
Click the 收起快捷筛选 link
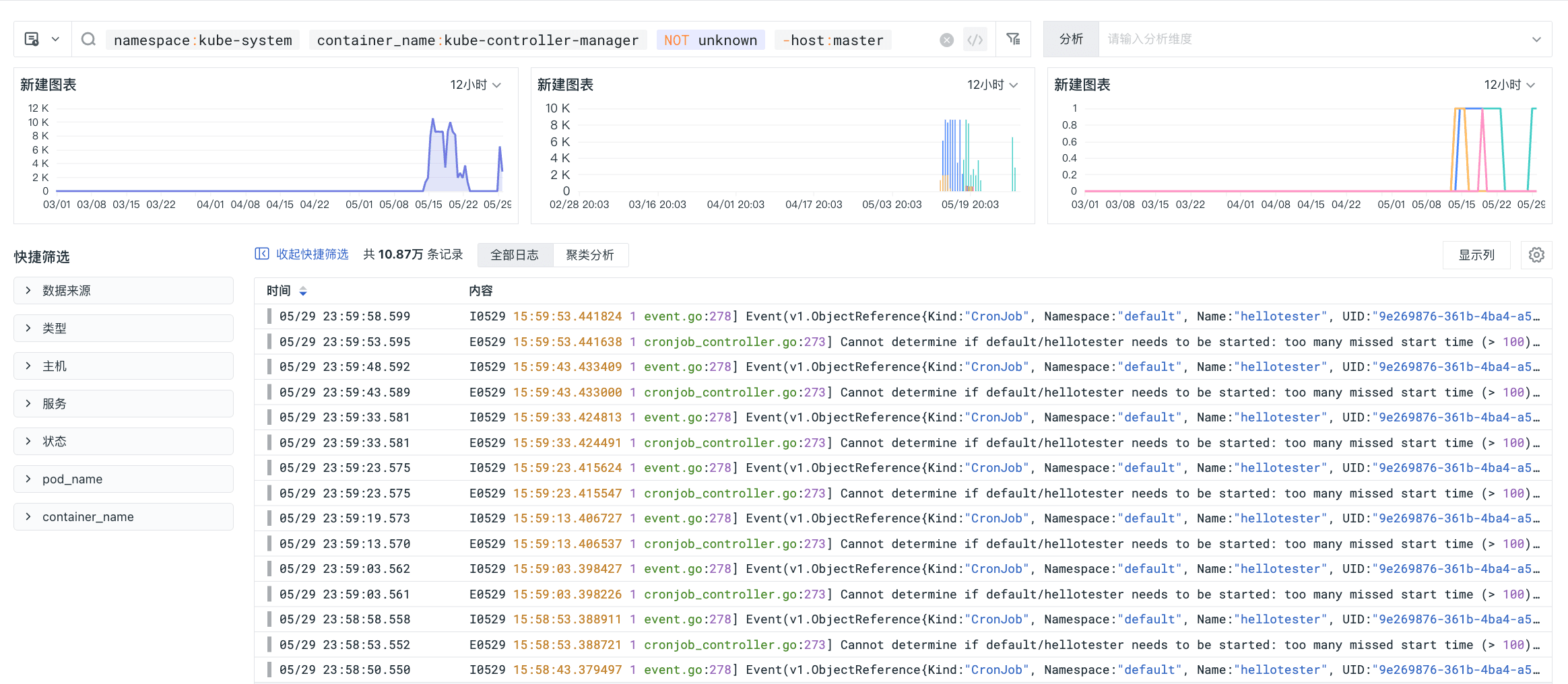coord(312,254)
